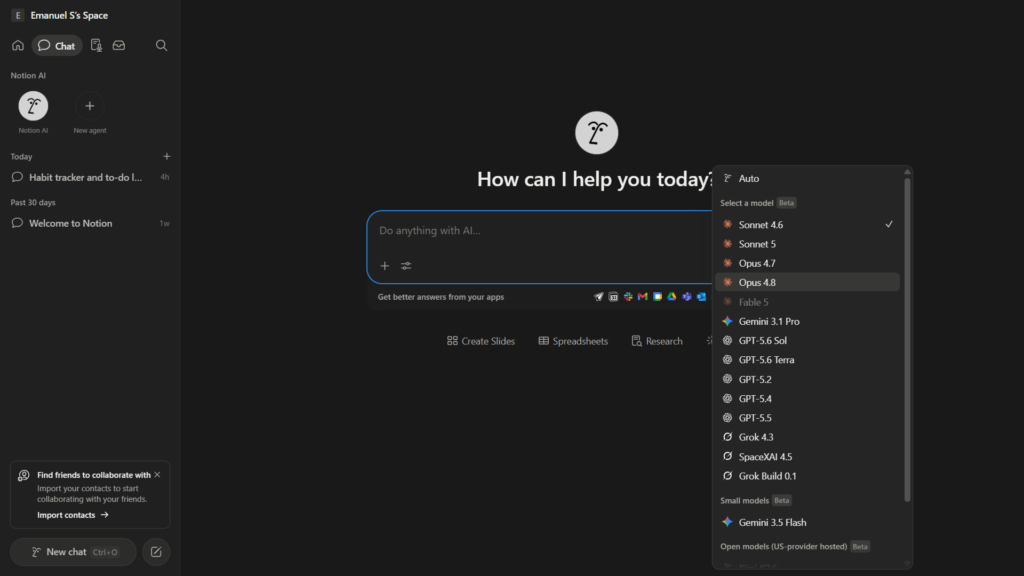Select the Notion AI agent avatar

point(33,106)
